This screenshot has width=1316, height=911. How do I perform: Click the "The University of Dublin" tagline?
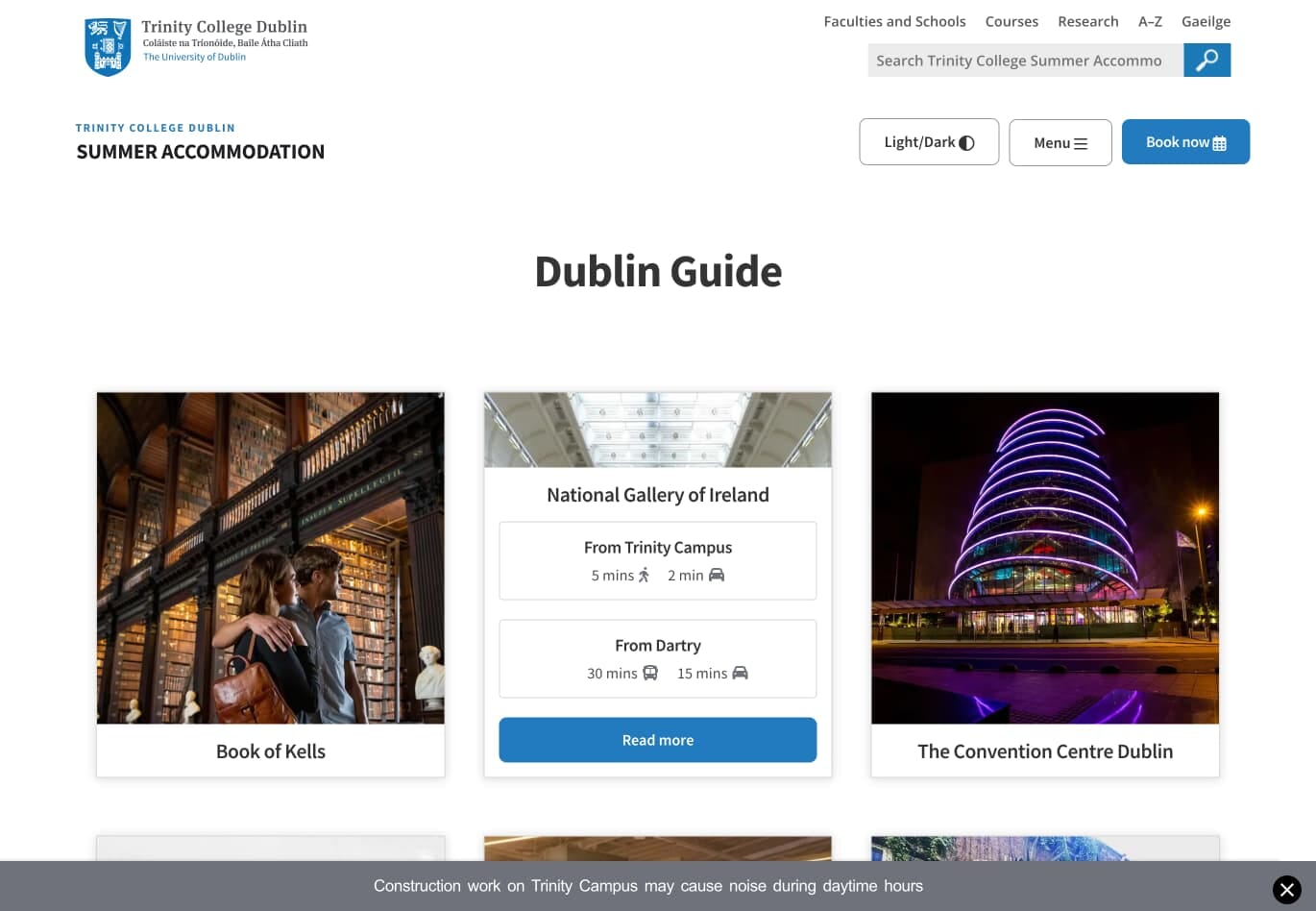[x=194, y=58]
